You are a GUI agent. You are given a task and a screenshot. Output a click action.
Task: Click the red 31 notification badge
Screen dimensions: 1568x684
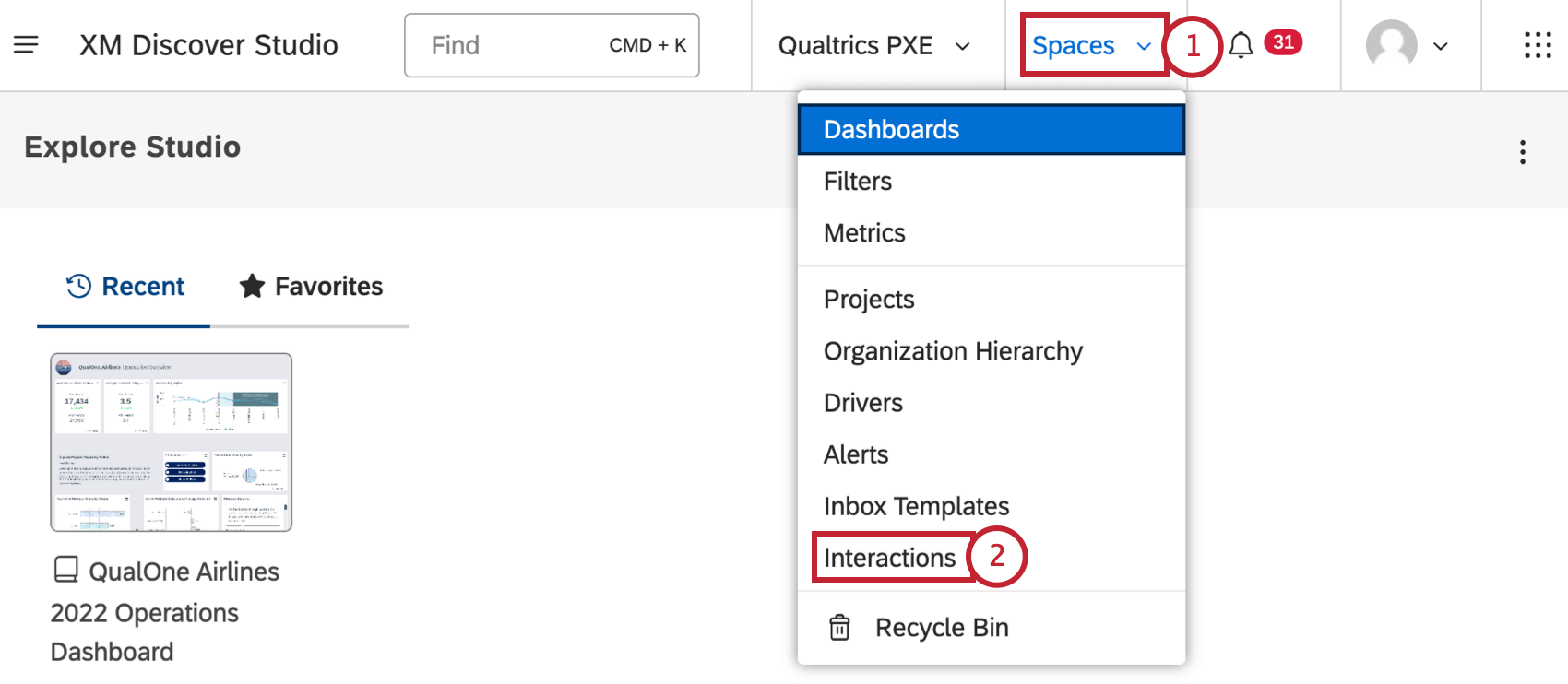1283,42
